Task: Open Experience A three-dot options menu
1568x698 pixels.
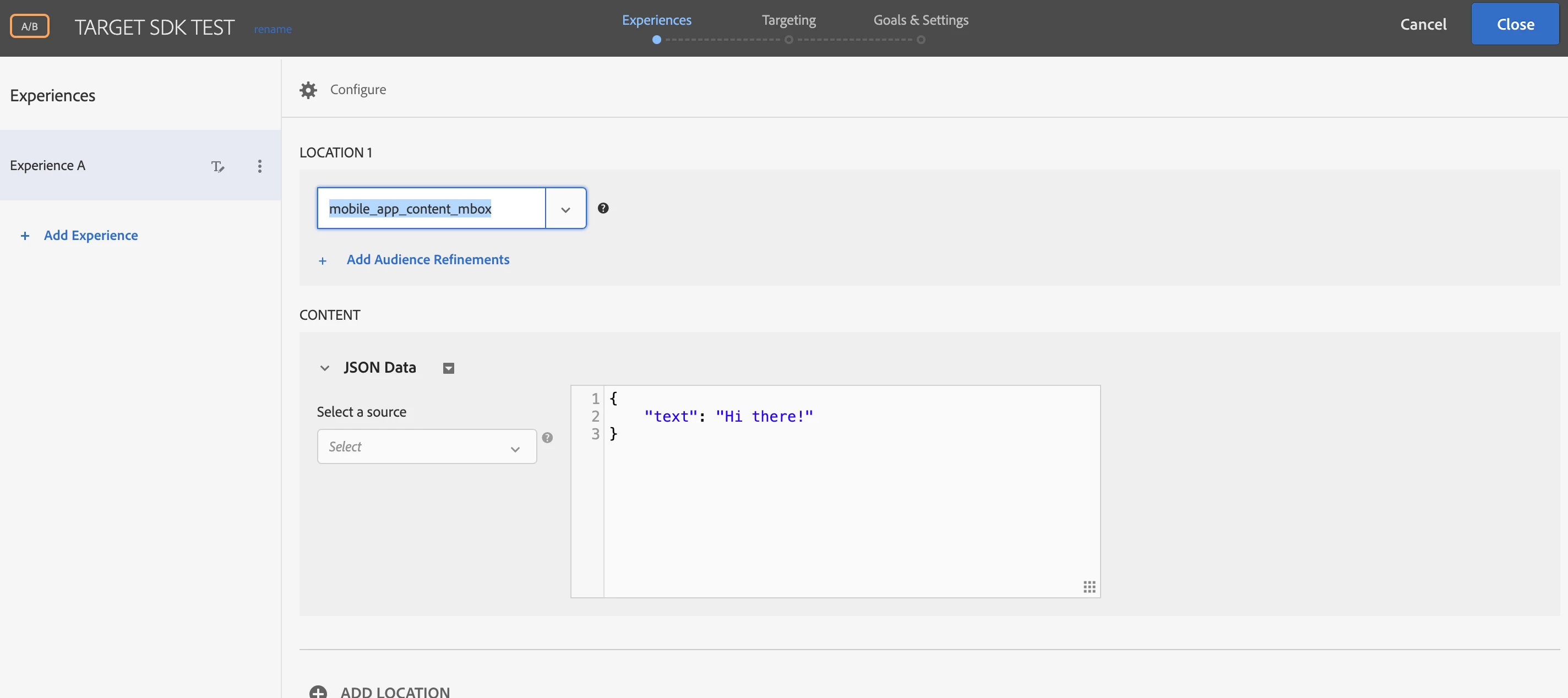Action: [260, 166]
